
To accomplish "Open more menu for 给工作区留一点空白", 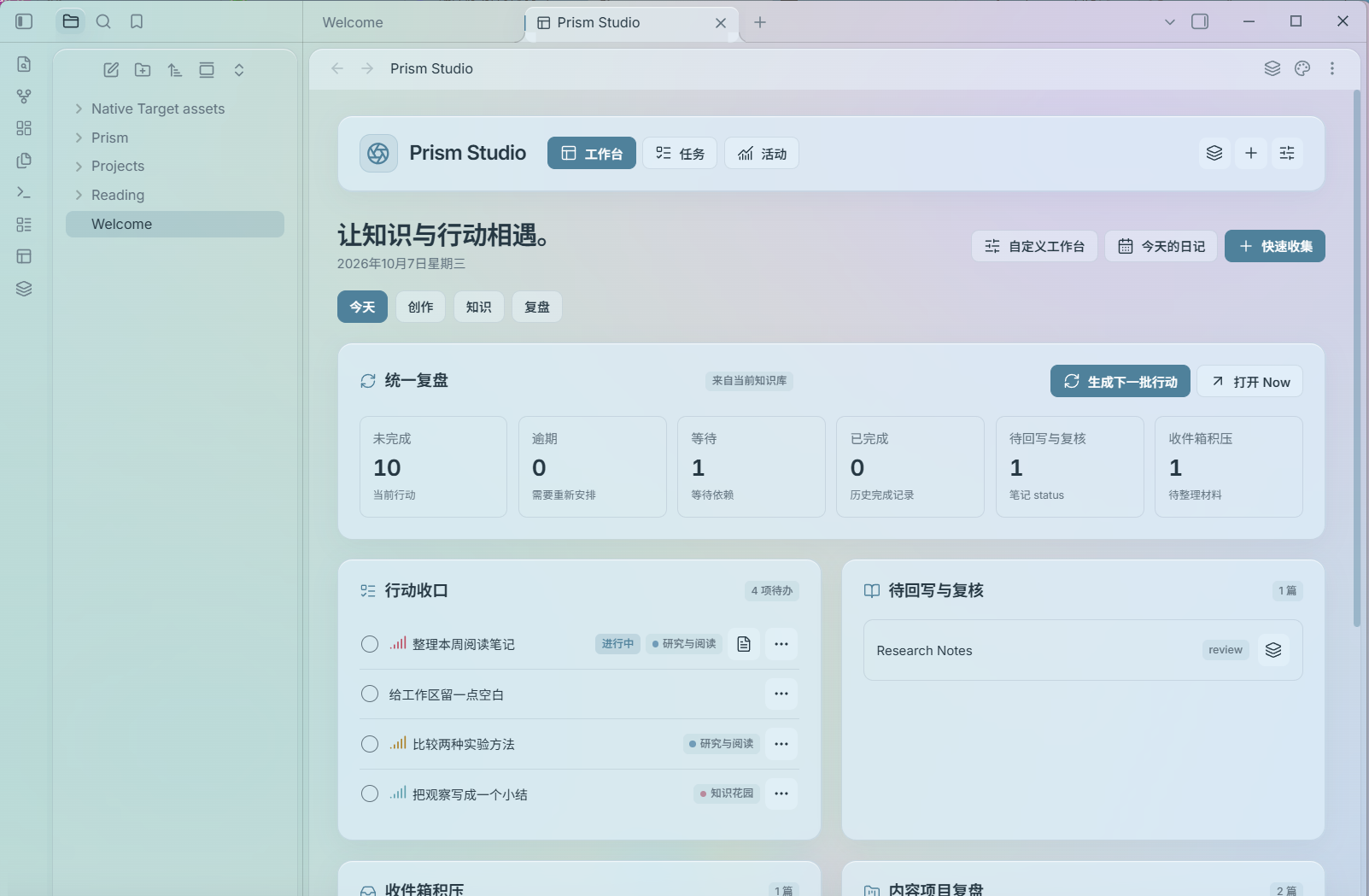I will [781, 694].
